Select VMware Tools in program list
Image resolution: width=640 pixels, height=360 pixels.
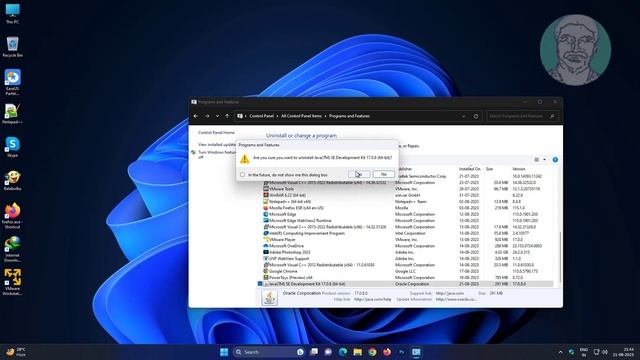(x=408, y=189)
